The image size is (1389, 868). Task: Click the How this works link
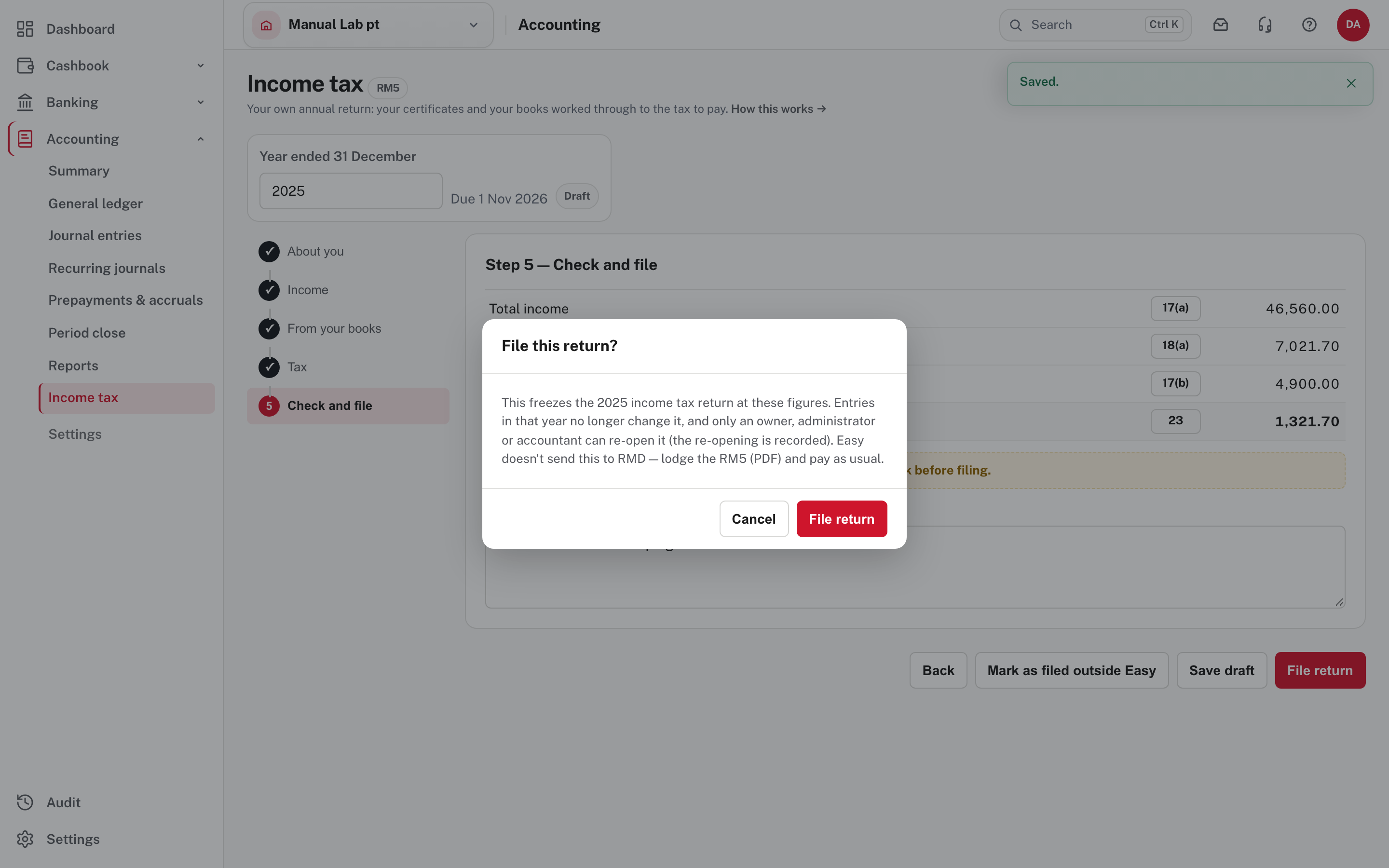pos(778,109)
